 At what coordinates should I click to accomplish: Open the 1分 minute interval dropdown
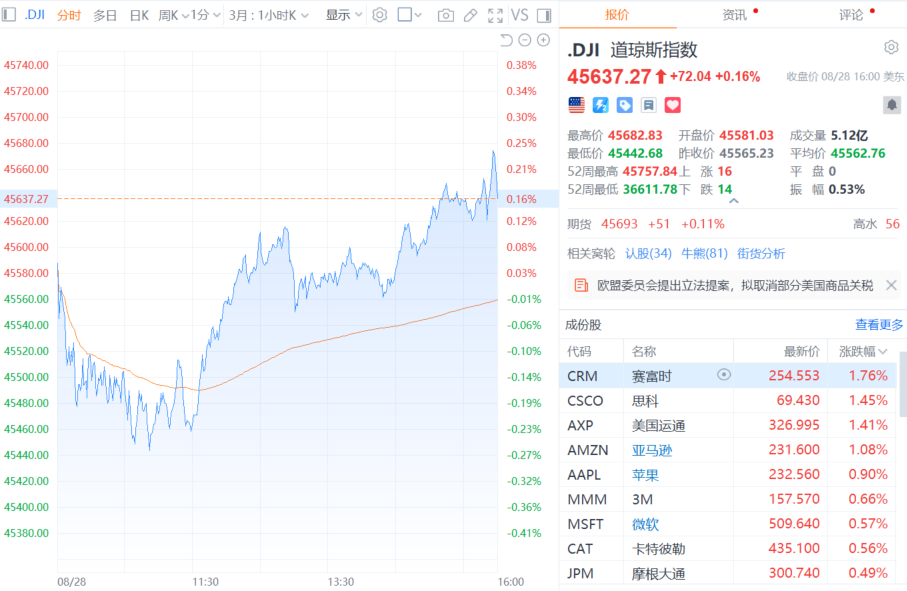(x=205, y=15)
